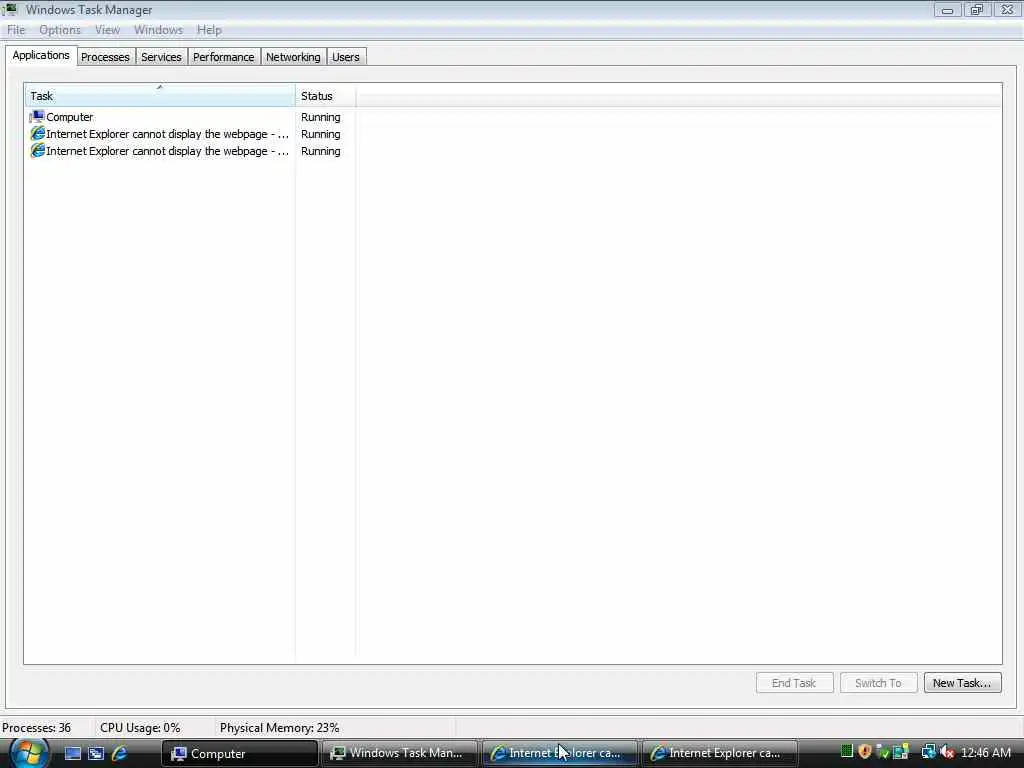Click green CPU meter tray icon
The width and height of the screenshot is (1024, 768).
pyautogui.click(x=847, y=752)
